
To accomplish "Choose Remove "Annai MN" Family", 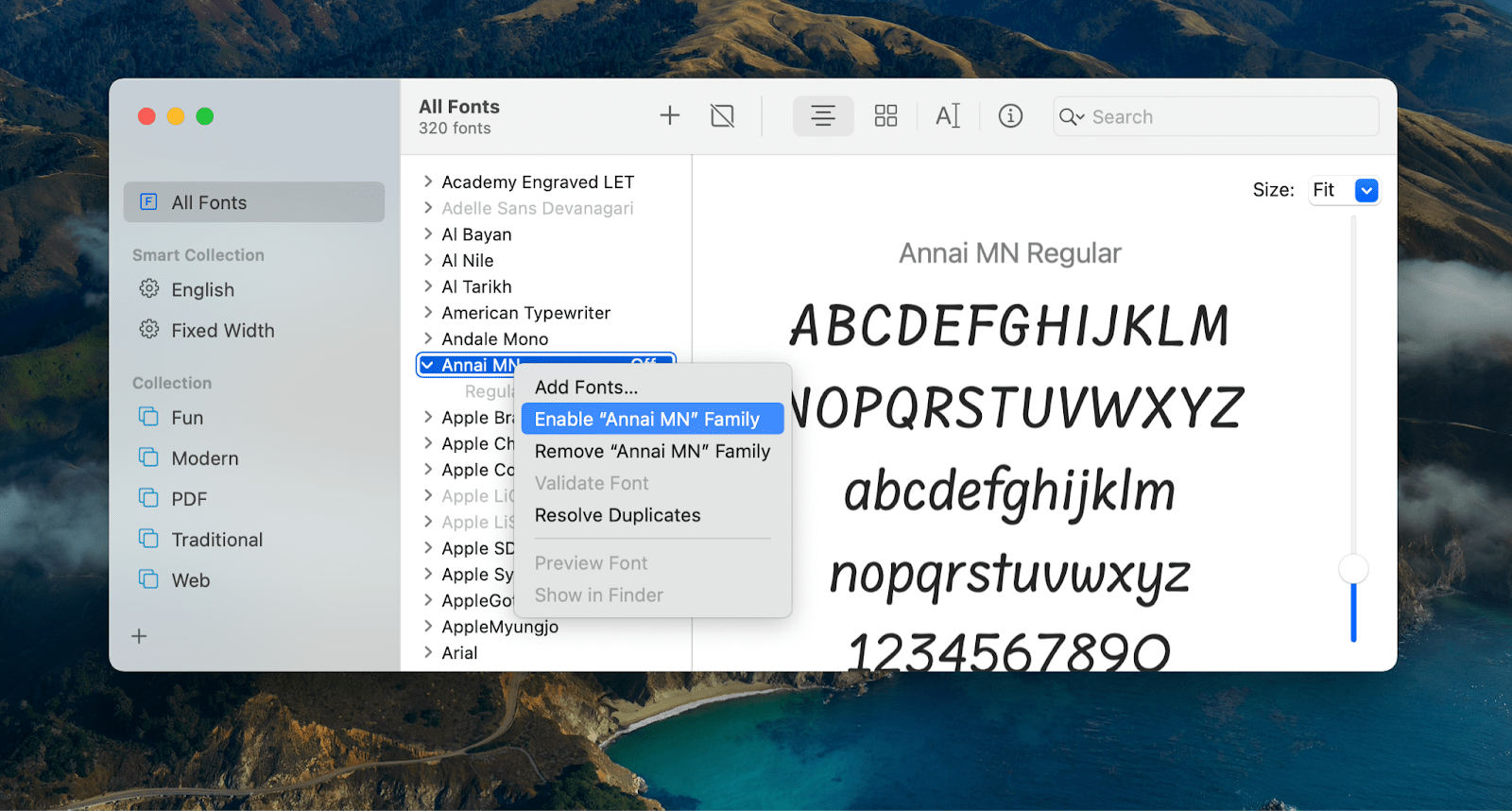I will [652, 451].
